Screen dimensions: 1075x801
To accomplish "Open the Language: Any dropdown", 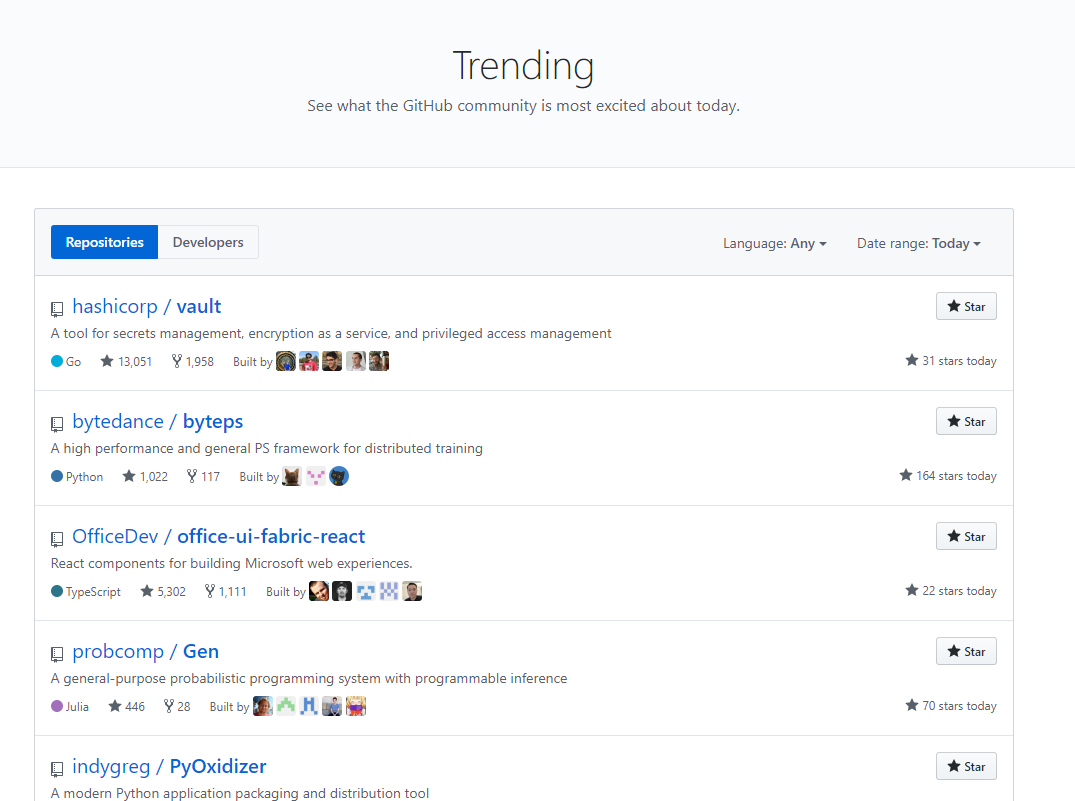I will coord(775,243).
